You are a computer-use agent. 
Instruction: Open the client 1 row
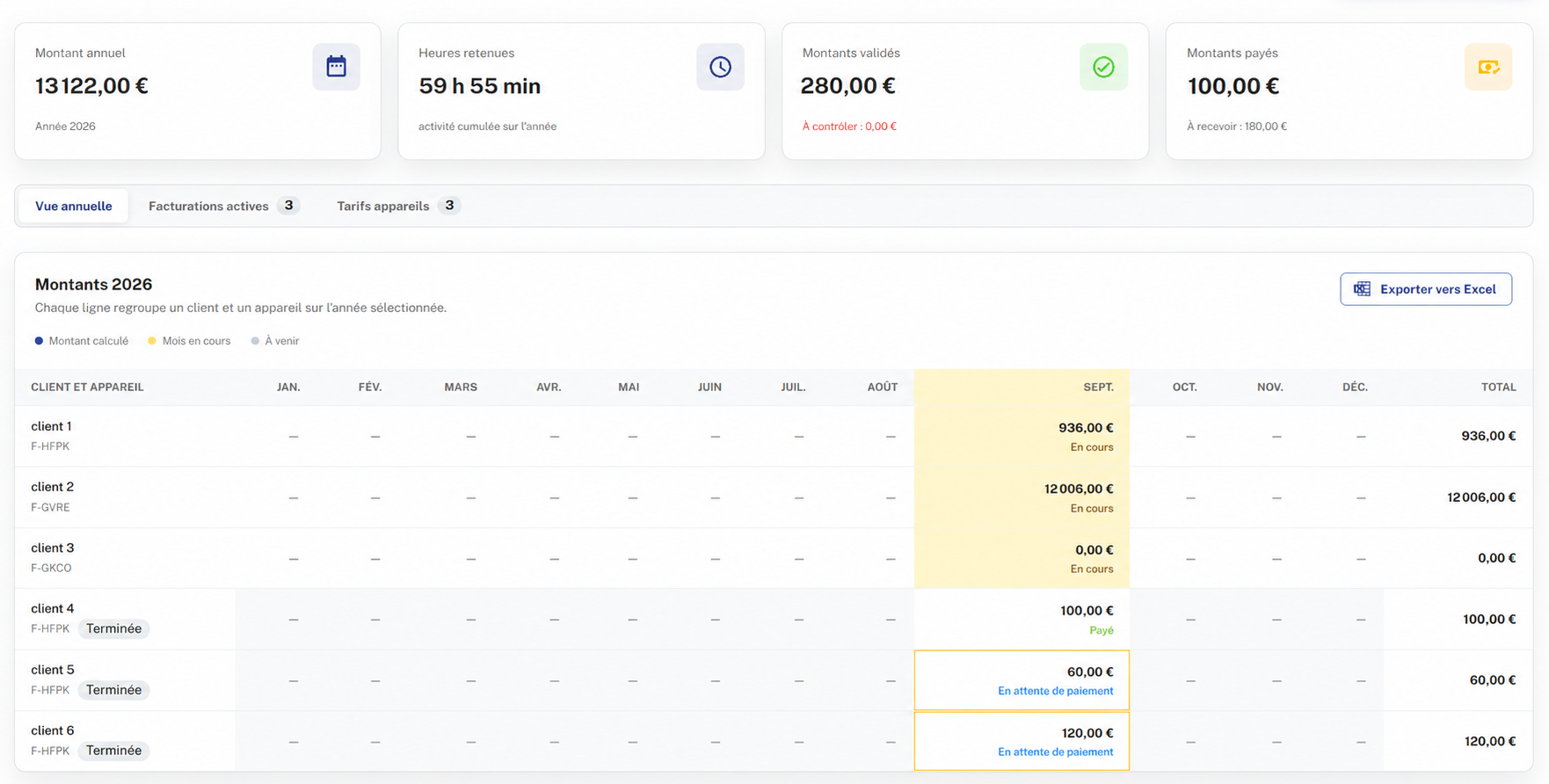tap(774, 436)
